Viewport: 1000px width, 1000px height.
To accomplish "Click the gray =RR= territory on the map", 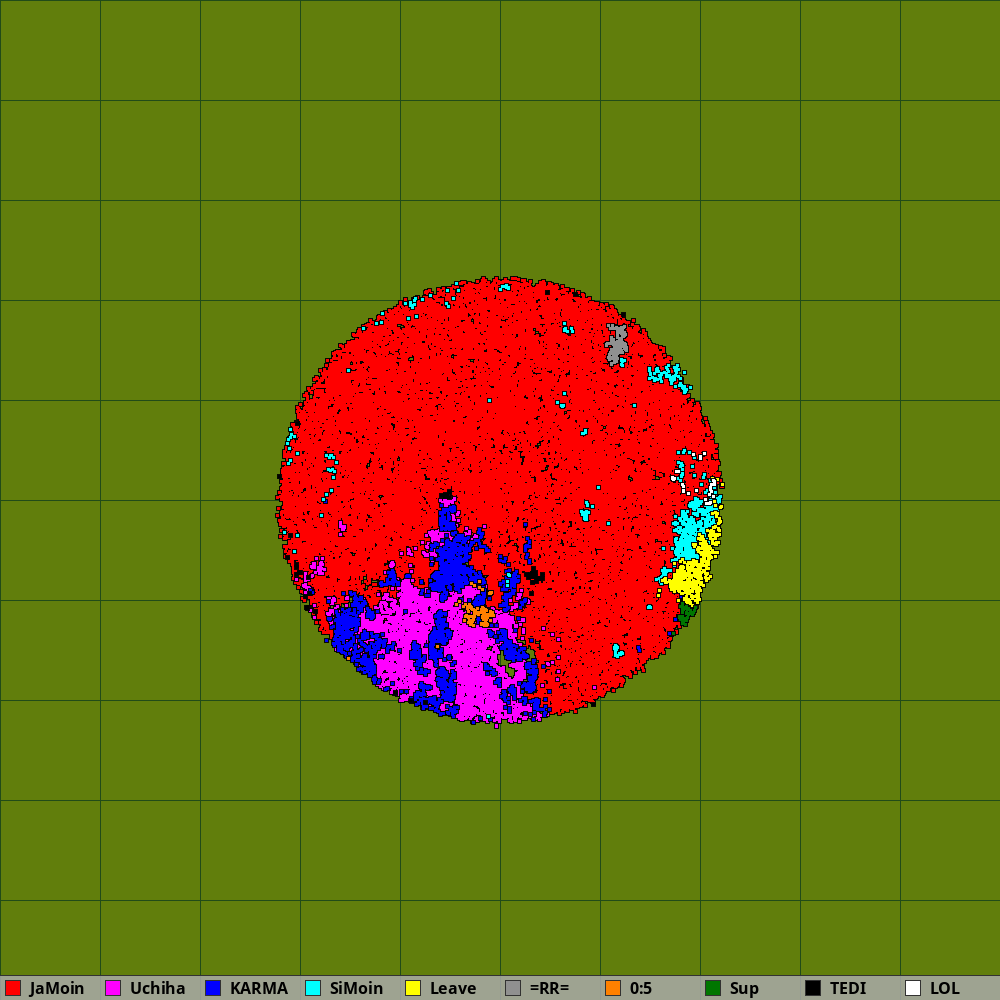I will click(x=617, y=344).
